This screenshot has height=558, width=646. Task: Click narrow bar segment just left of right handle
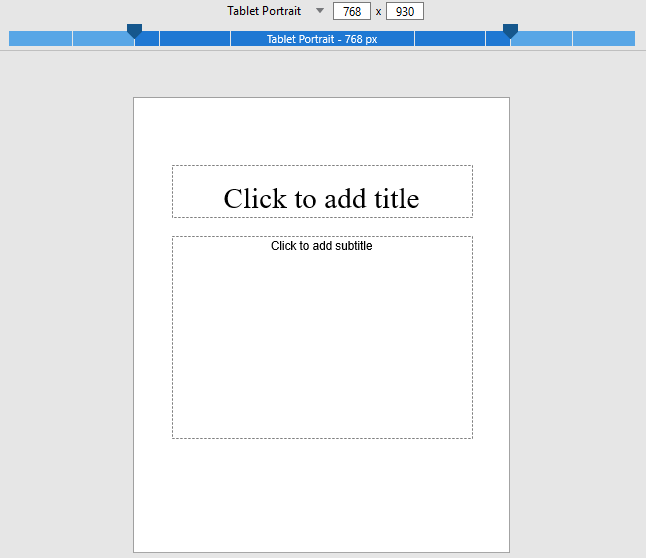[497, 40]
